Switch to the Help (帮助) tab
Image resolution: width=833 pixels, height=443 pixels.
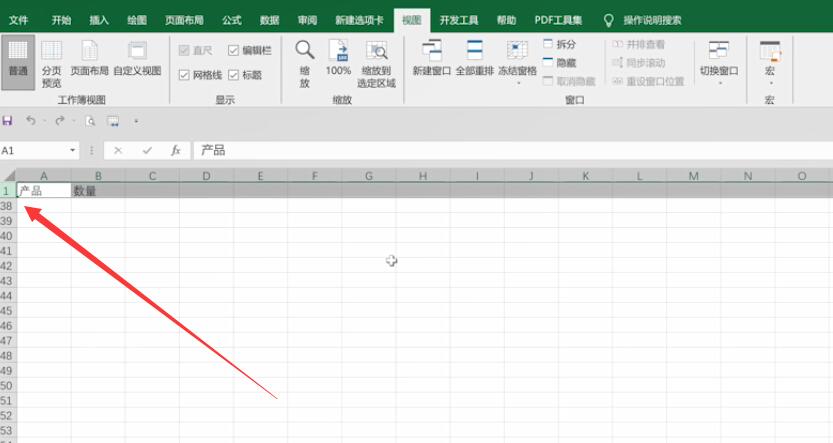point(506,20)
